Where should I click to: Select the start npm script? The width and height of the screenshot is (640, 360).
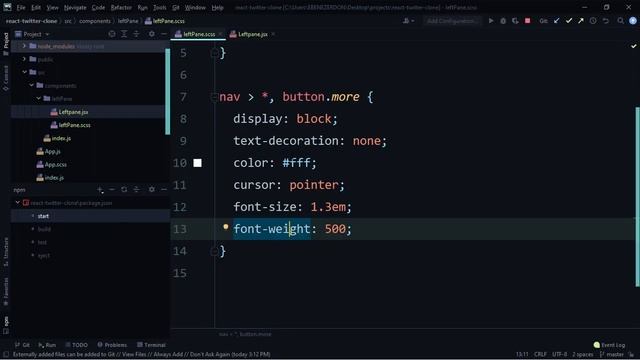pos(43,216)
